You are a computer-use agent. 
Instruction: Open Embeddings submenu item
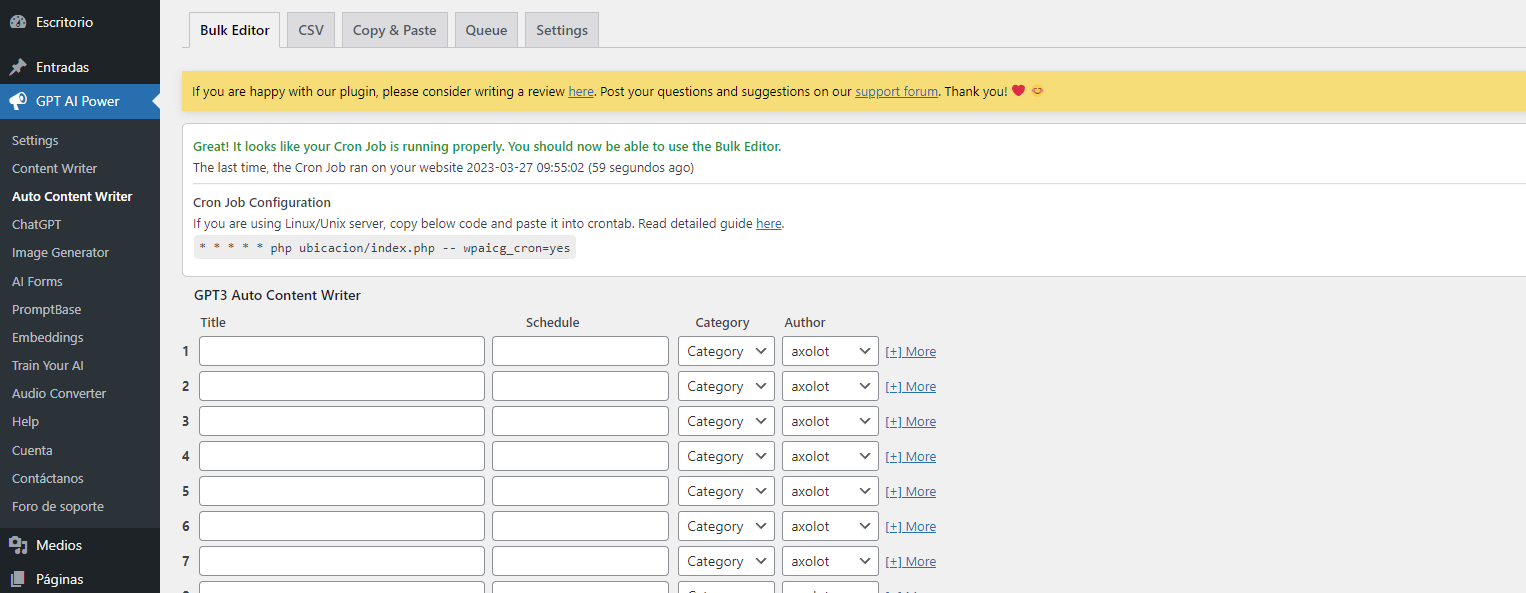(47, 337)
